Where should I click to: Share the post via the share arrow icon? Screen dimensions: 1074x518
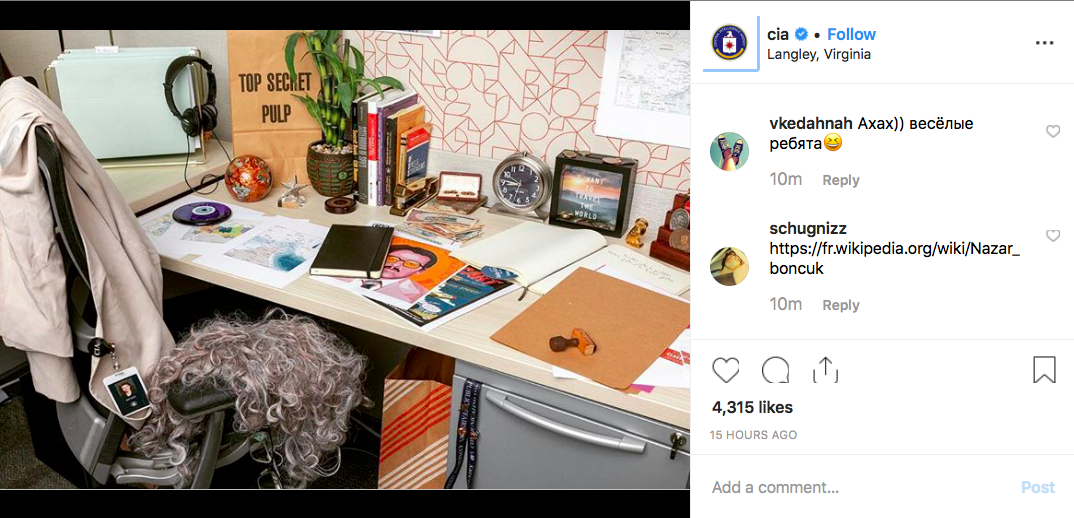(825, 370)
